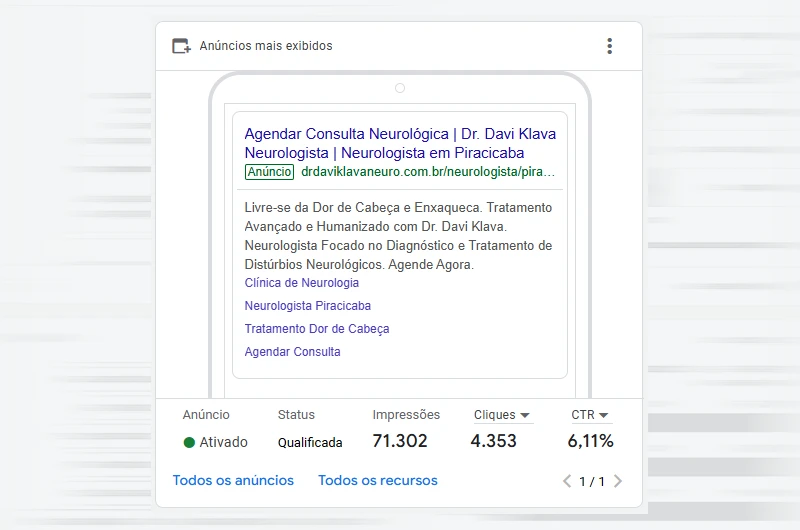
Task: Click the green Ativado status dot
Action: (189, 442)
